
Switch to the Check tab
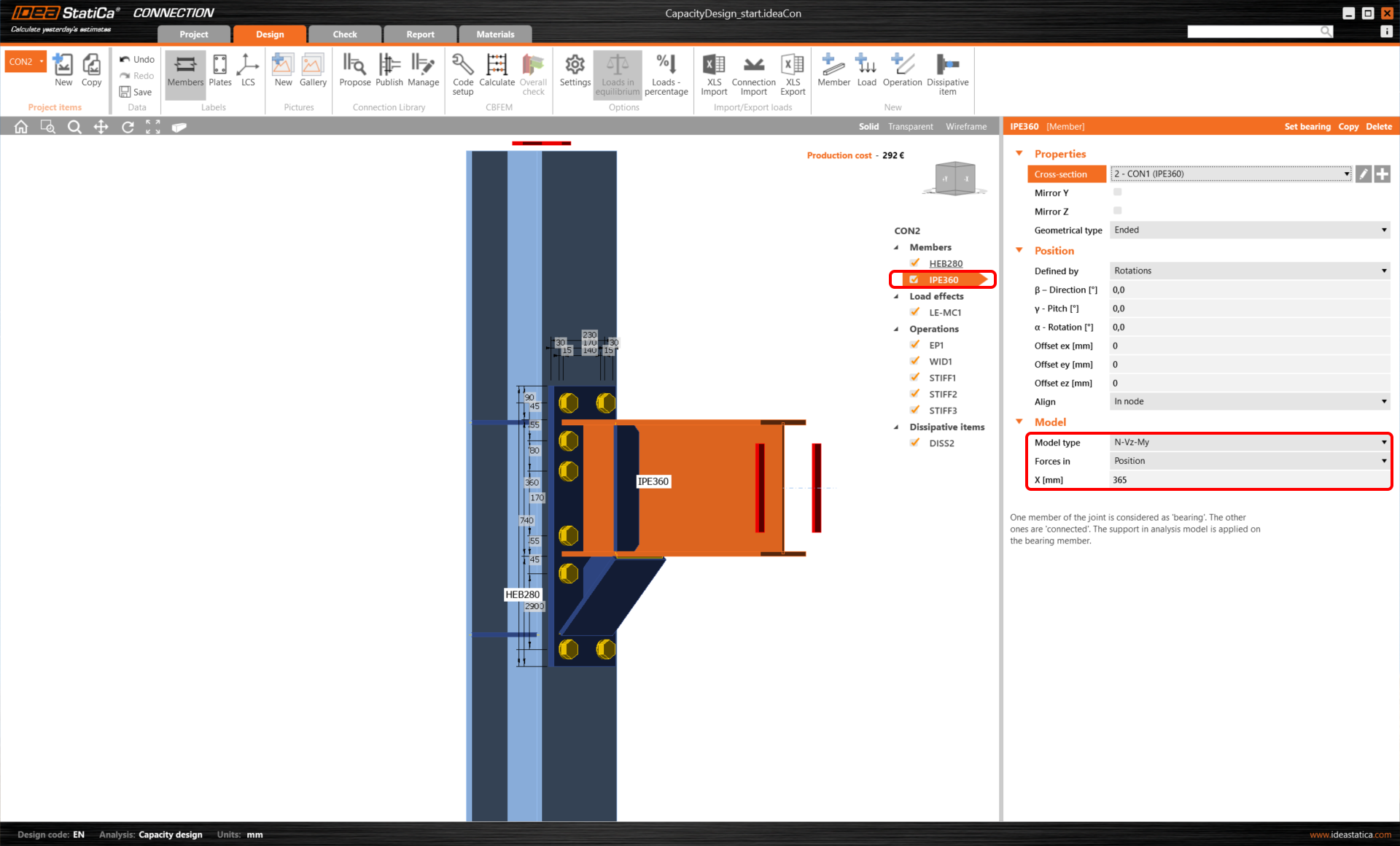tap(344, 34)
